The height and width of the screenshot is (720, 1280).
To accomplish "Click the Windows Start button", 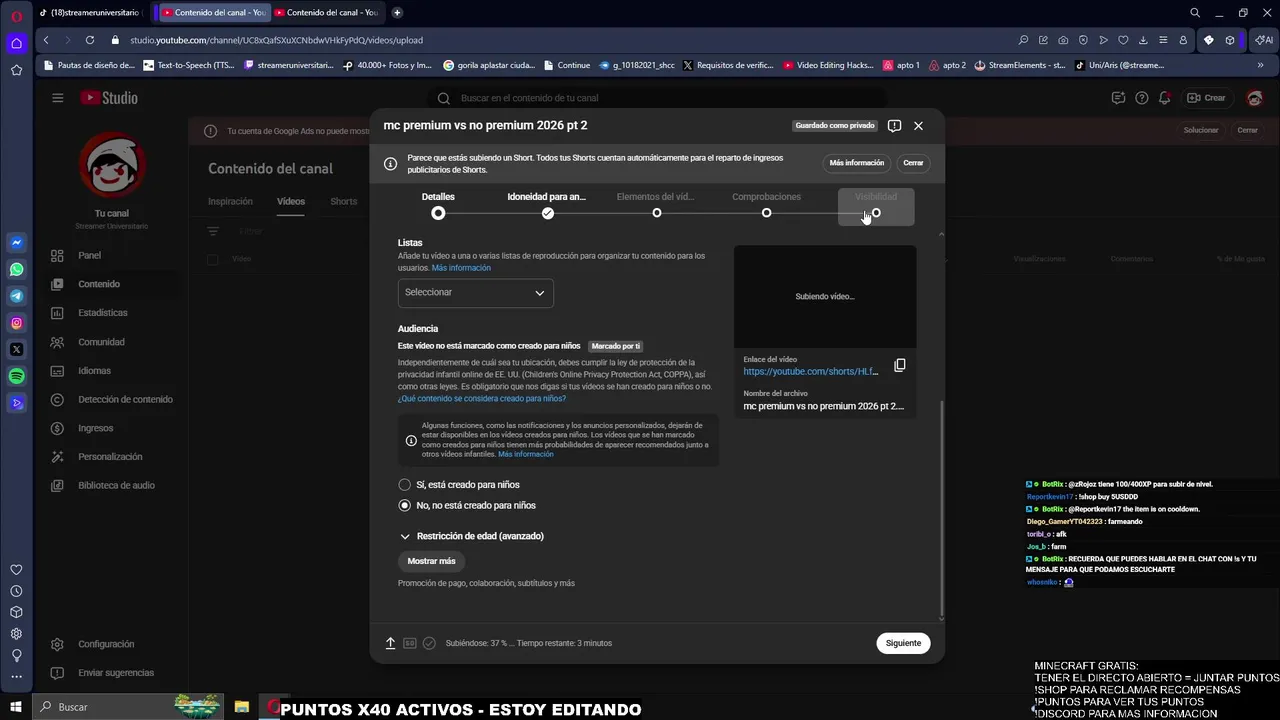I will pyautogui.click(x=16, y=707).
